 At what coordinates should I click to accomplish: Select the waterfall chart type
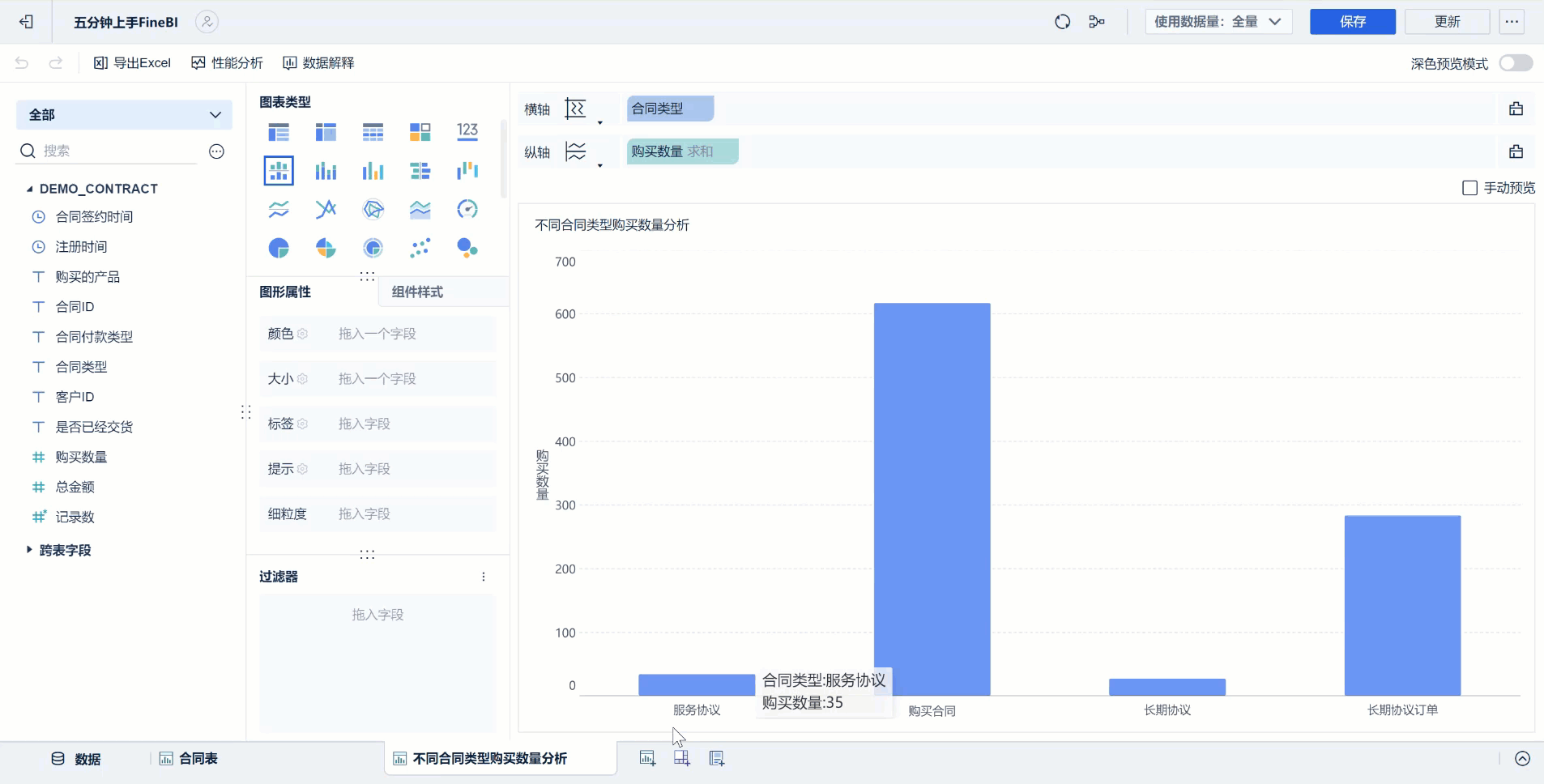tap(467, 171)
